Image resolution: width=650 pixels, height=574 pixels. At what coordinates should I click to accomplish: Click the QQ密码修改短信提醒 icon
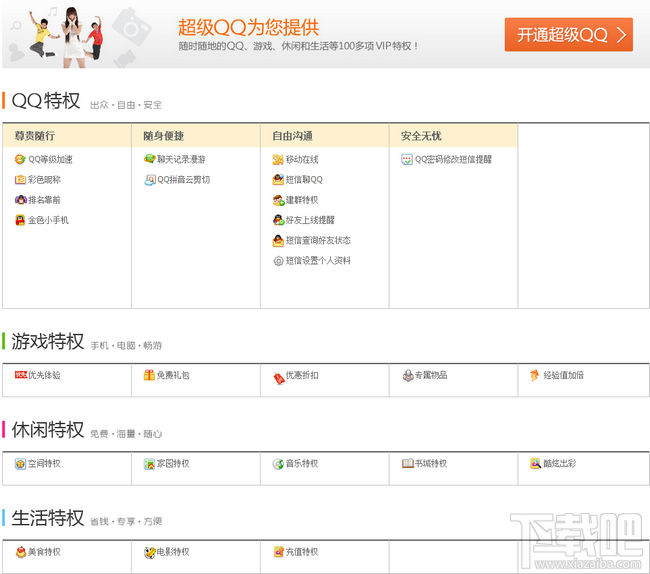click(407, 160)
